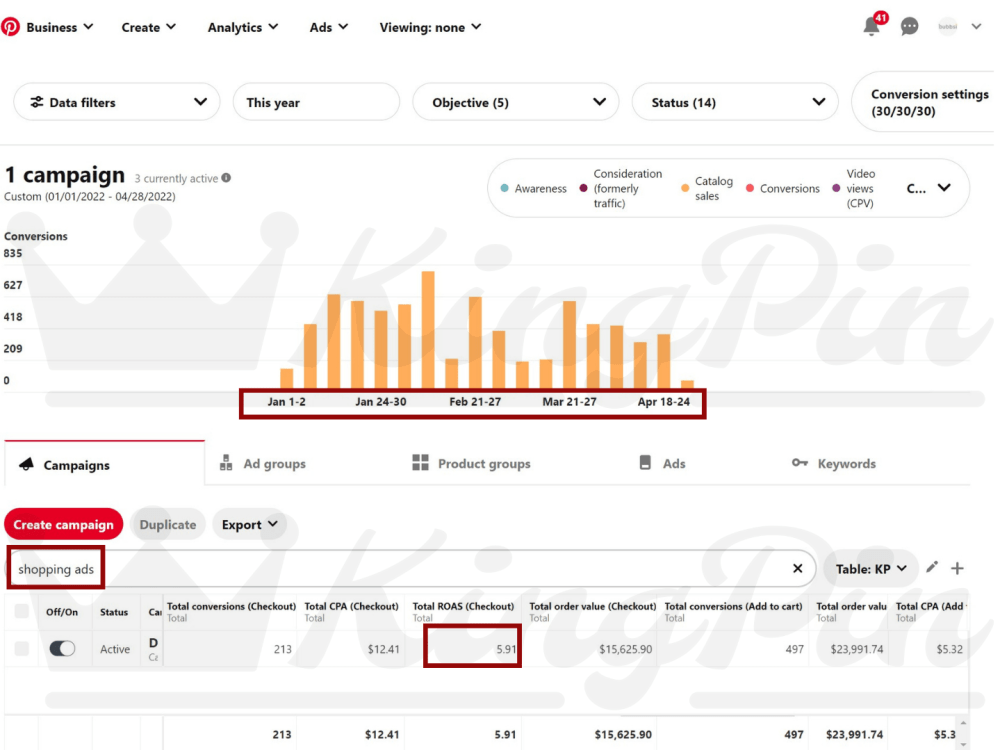Click the Status column header

[114, 612]
